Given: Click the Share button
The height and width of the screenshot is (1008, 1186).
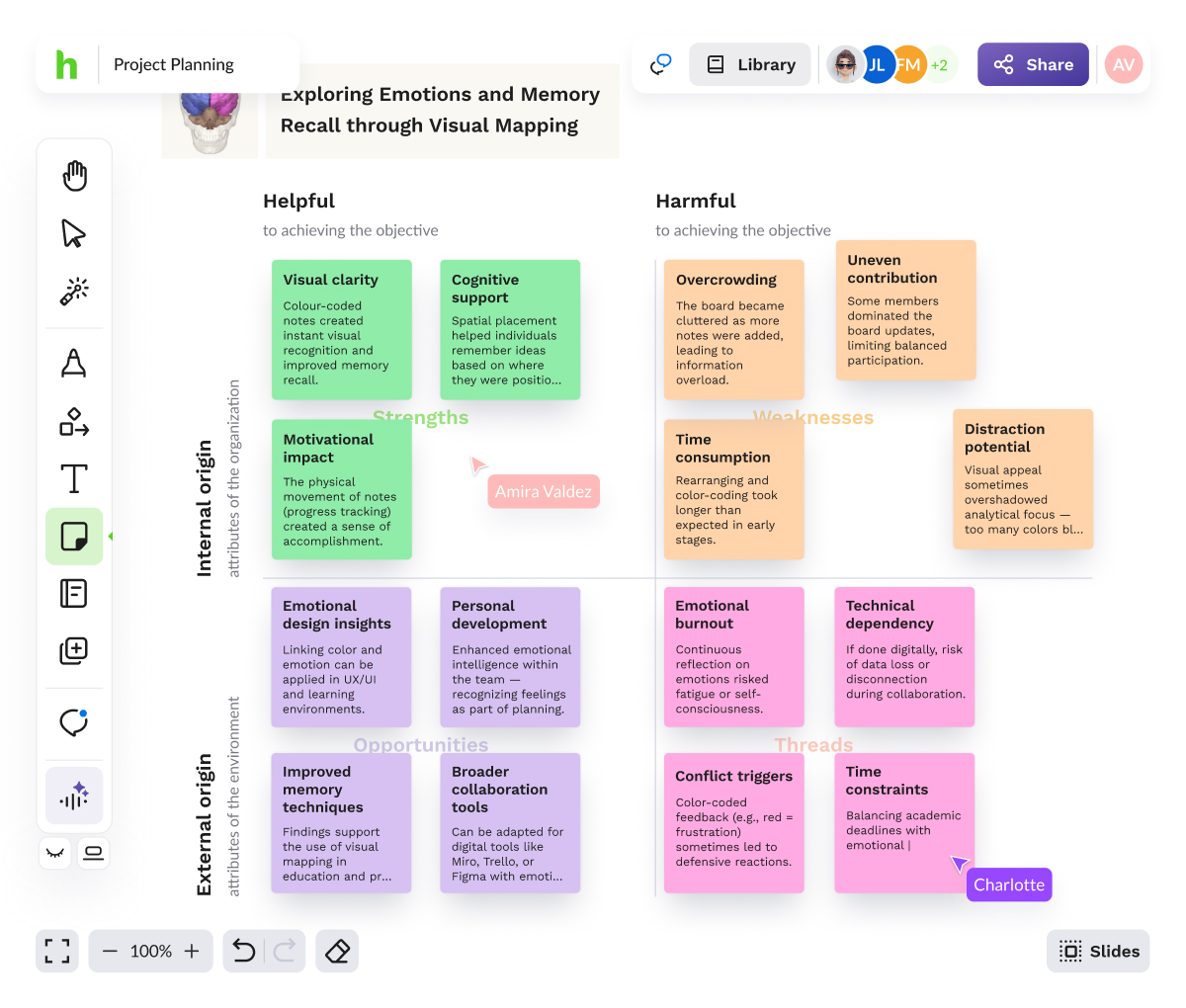Looking at the screenshot, I should (1033, 65).
